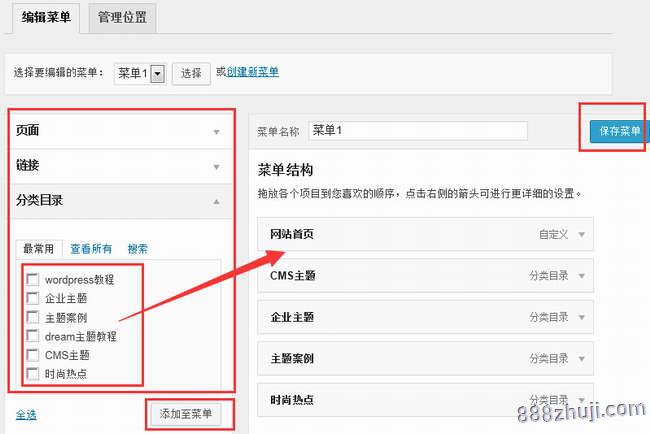Screen dimensions: 650x434
Task: Click the 自定义 type label
Action: (x=553, y=235)
